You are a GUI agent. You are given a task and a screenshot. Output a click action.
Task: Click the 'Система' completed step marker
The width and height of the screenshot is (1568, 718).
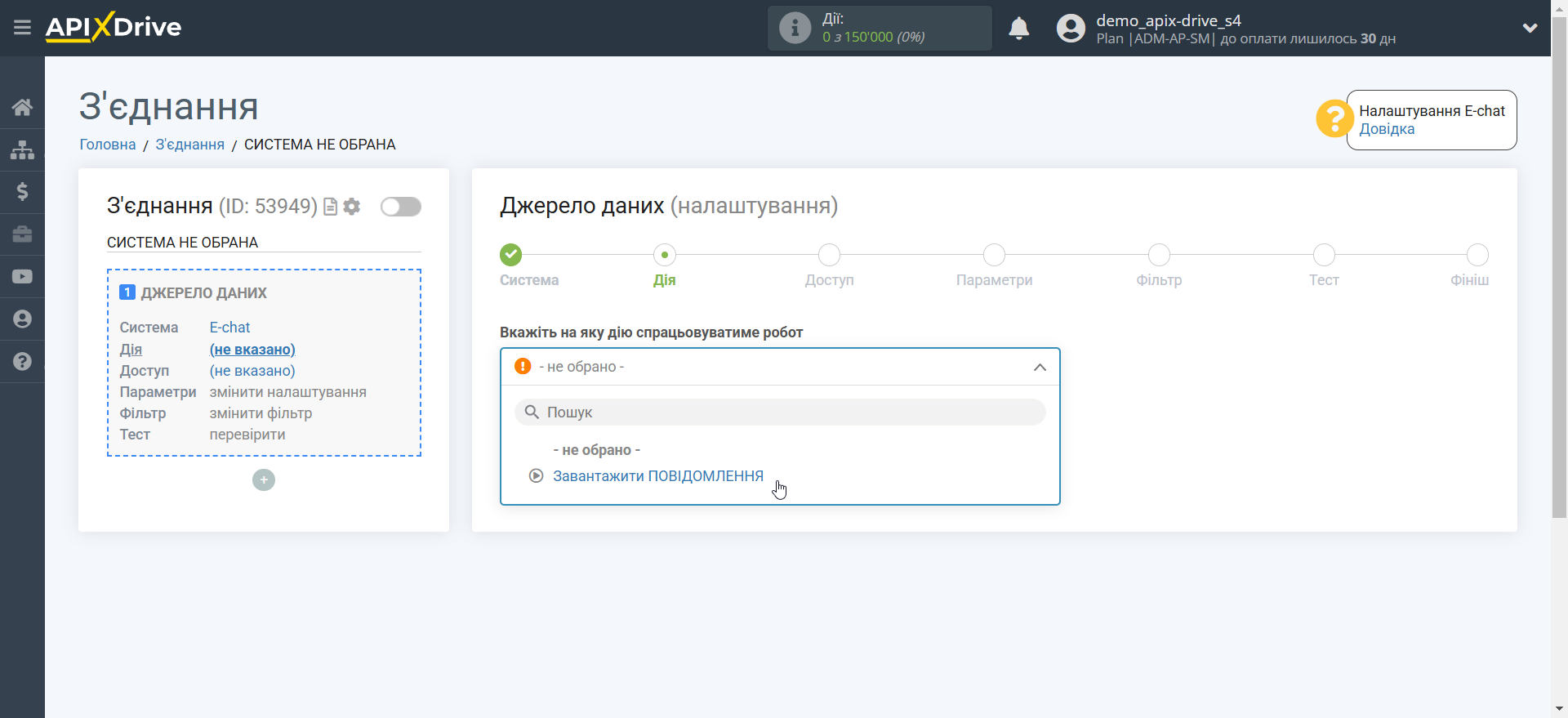point(511,255)
